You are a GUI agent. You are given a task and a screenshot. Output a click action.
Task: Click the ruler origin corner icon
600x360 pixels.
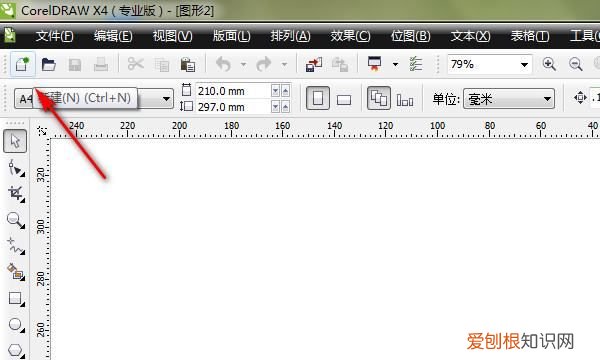tap(42, 131)
